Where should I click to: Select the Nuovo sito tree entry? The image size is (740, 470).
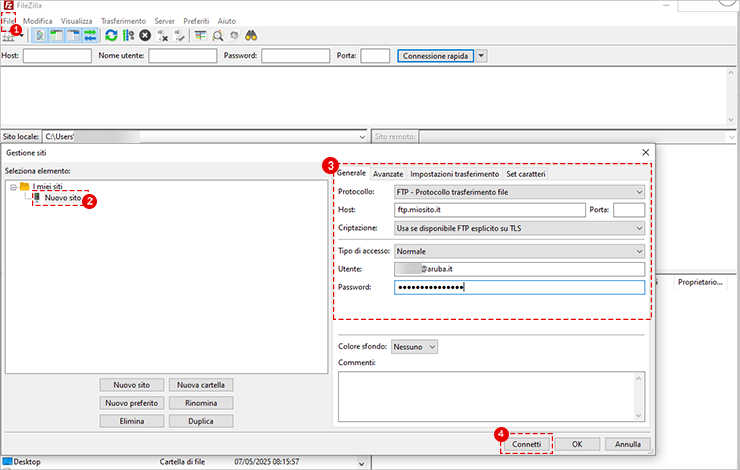coord(63,198)
